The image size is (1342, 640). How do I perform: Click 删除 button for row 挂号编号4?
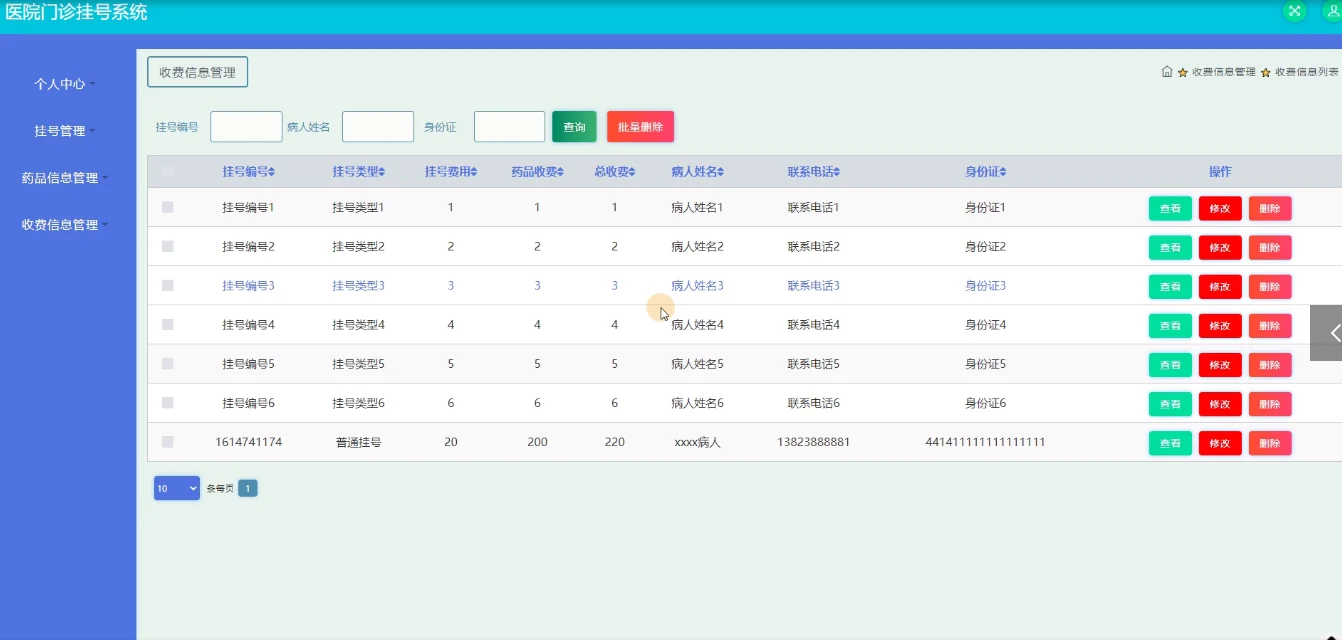[x=1270, y=326]
